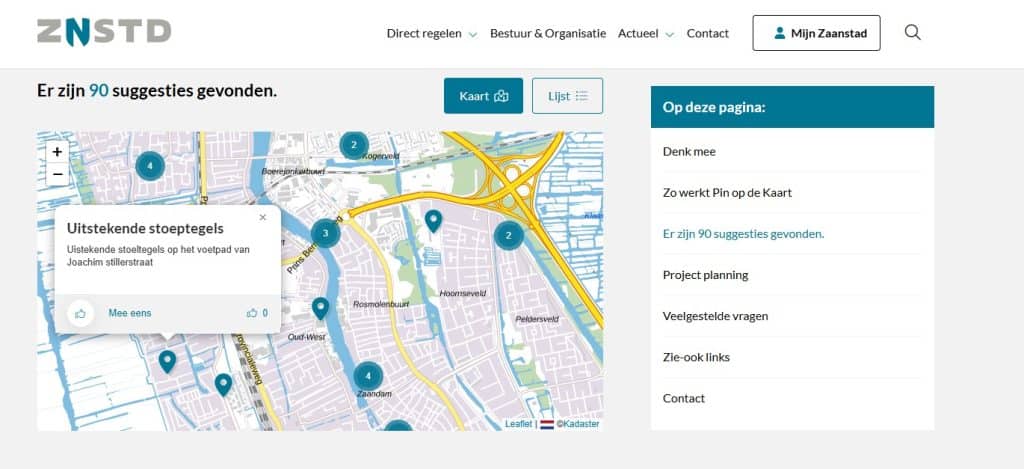This screenshot has height=469, width=1024.
Task: Go to Veelgestelde vragen section link
Action: 715,316
